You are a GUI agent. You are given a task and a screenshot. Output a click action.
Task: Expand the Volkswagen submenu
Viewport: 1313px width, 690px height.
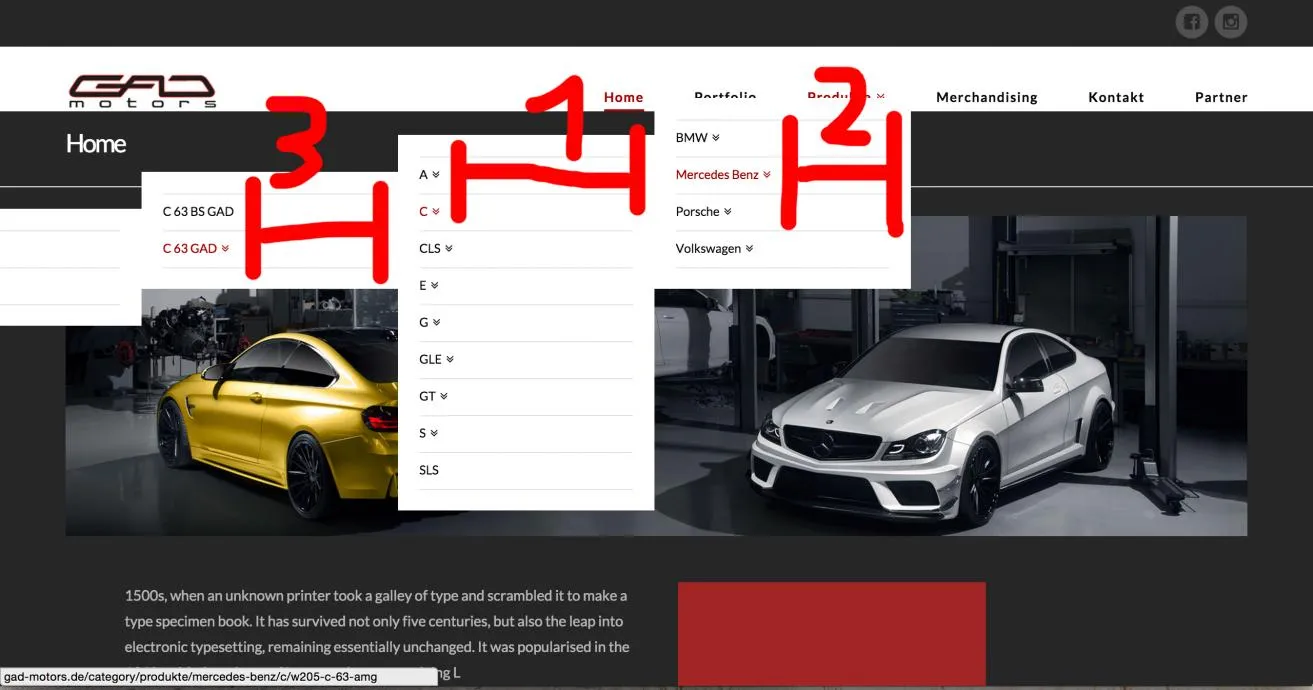pyautogui.click(x=714, y=249)
